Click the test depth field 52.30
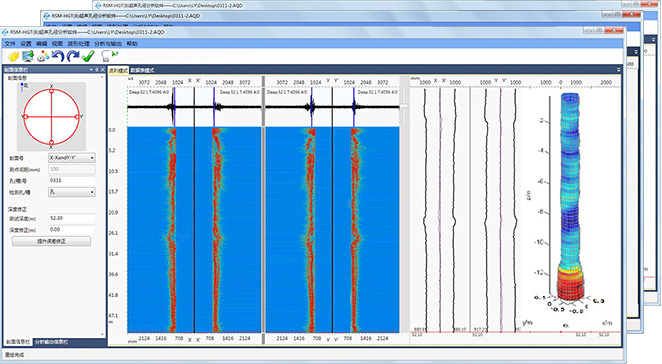 tap(72, 218)
